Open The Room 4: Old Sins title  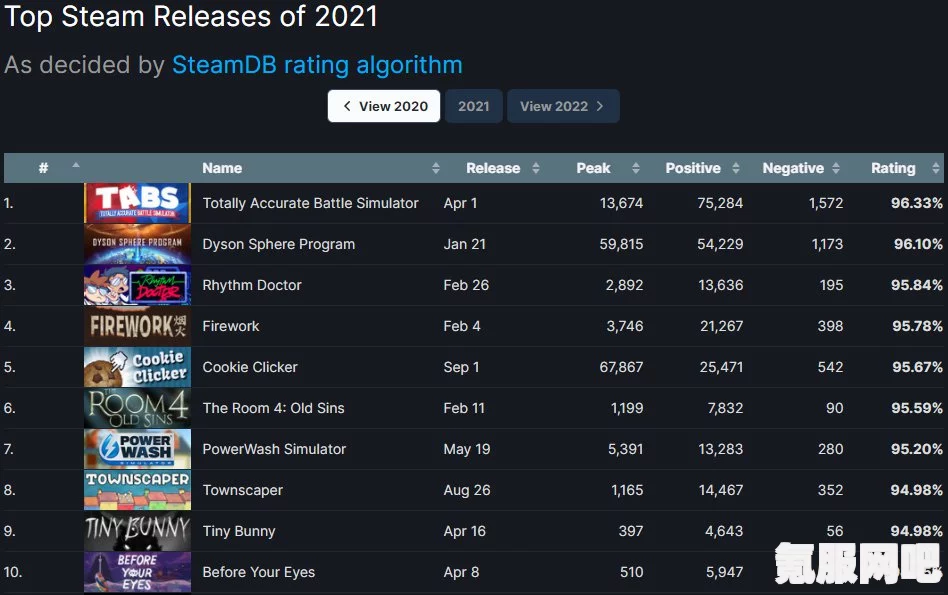pos(273,408)
